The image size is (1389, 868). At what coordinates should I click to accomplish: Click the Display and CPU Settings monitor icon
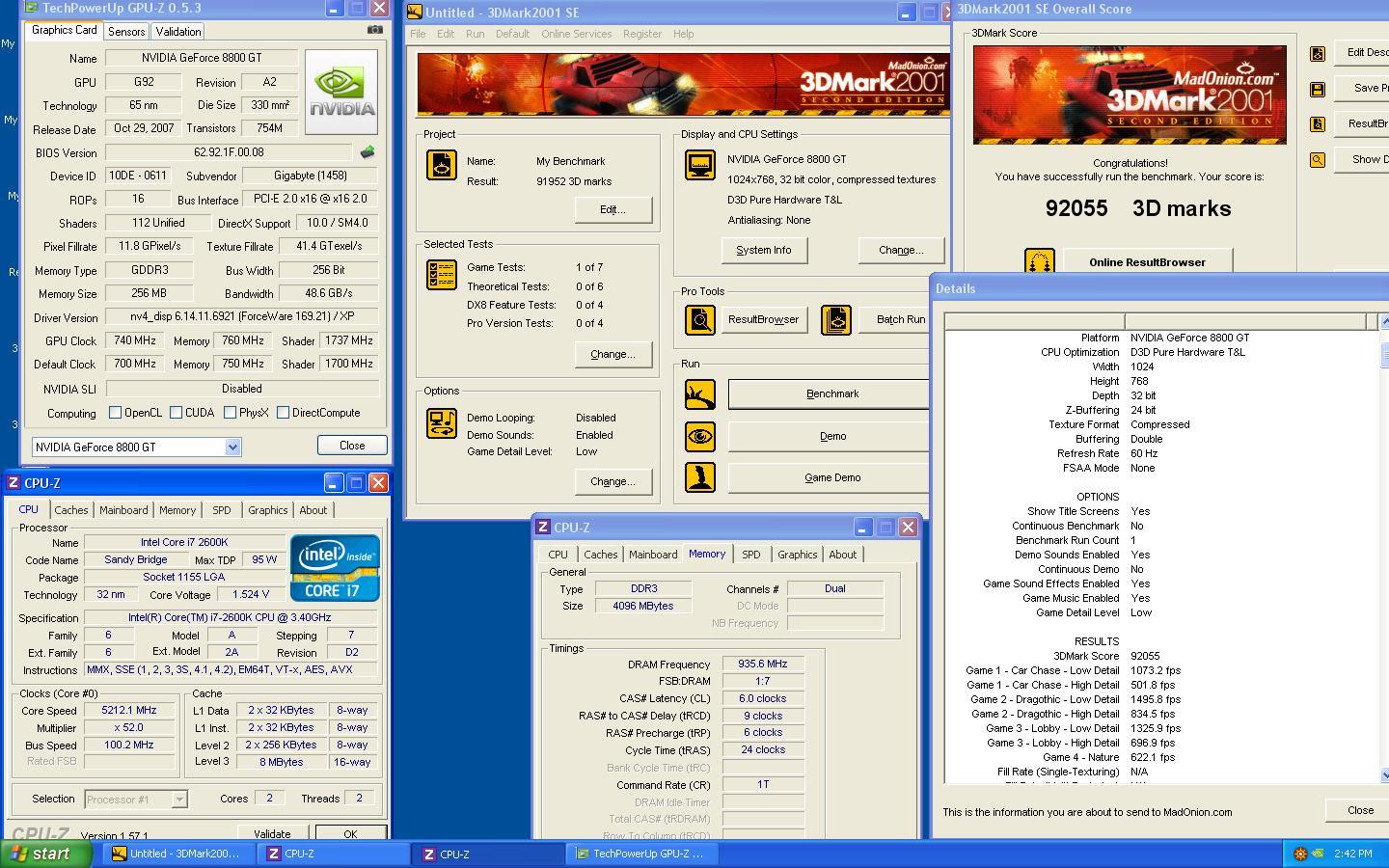coord(700,165)
